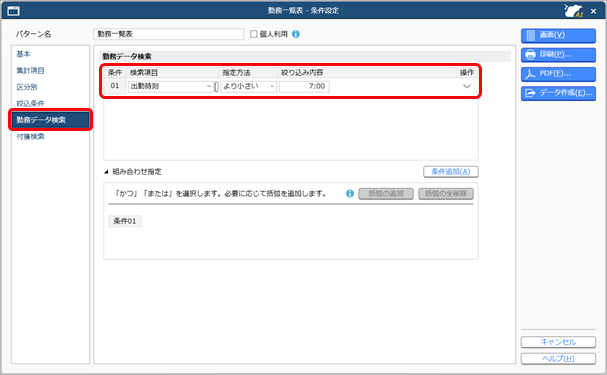Image resolution: width=607 pixels, height=375 pixels.
Task: Select 付箋検索 in the left menu
Action: (x=31, y=137)
